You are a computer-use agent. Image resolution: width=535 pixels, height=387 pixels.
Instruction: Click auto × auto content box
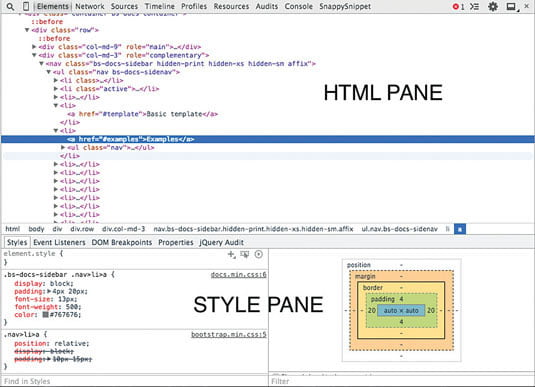pyautogui.click(x=401, y=311)
